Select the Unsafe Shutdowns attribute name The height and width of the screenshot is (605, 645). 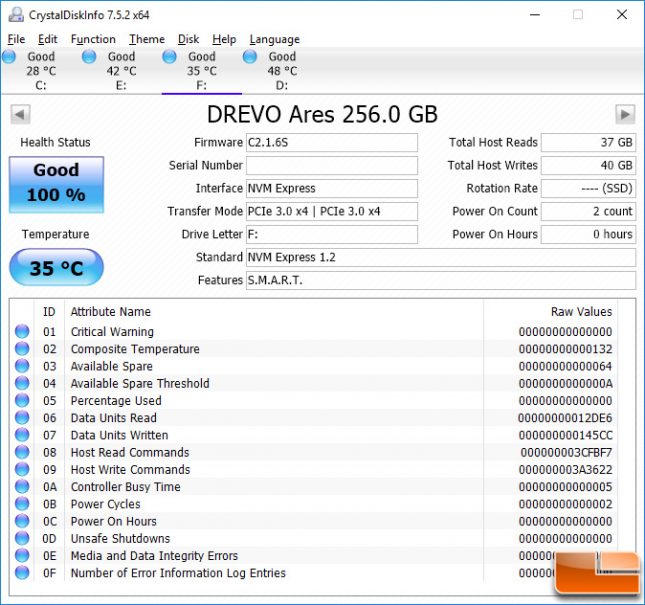120,539
